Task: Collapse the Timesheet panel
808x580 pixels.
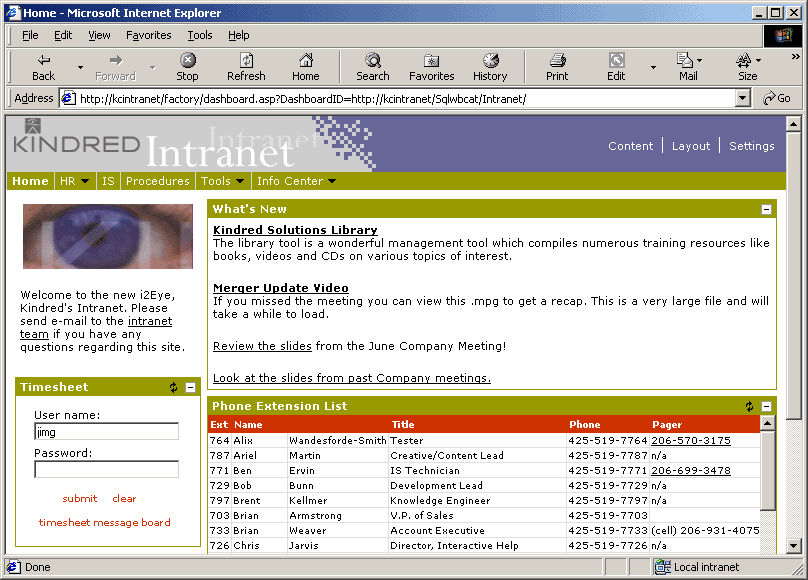Action: [x=190, y=387]
